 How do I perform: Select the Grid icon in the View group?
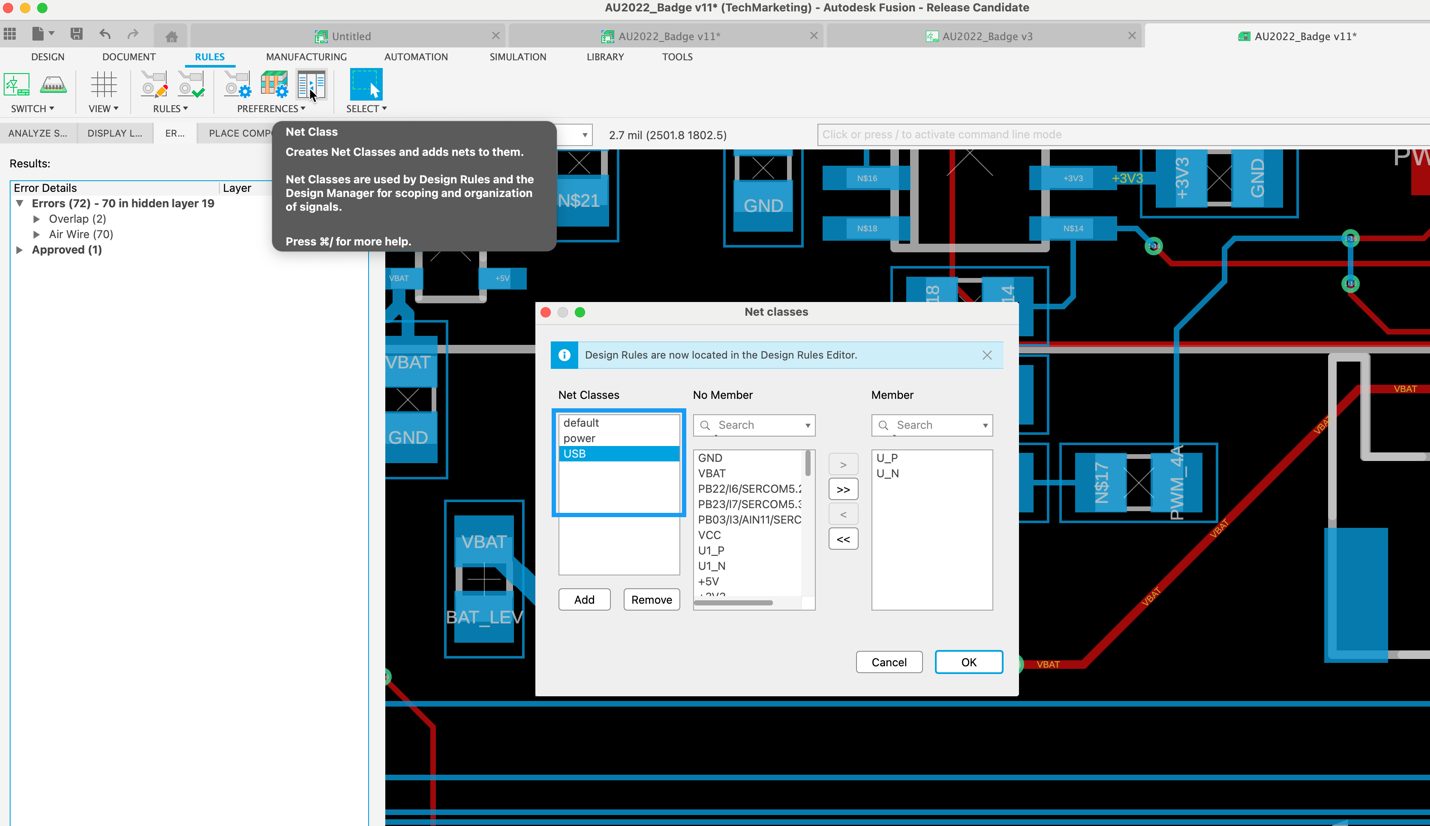point(103,85)
